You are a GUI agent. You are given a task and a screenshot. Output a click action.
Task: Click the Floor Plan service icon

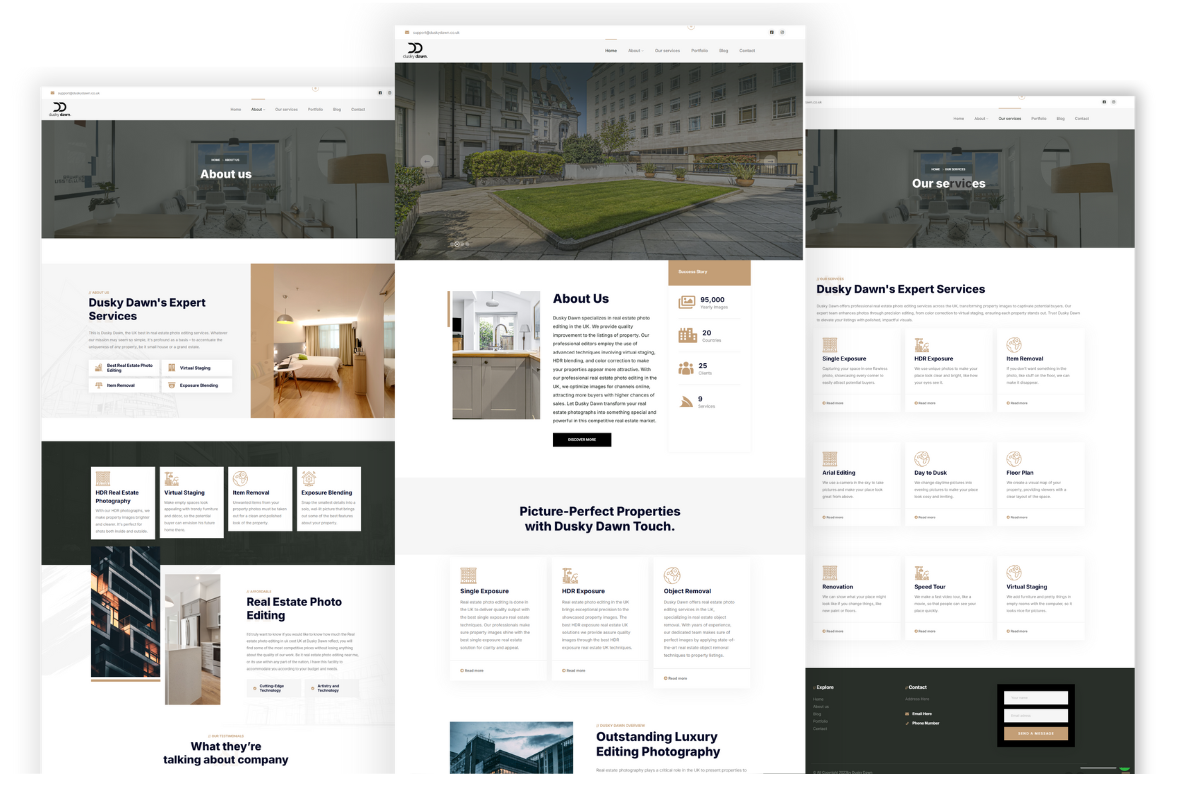click(x=1015, y=458)
